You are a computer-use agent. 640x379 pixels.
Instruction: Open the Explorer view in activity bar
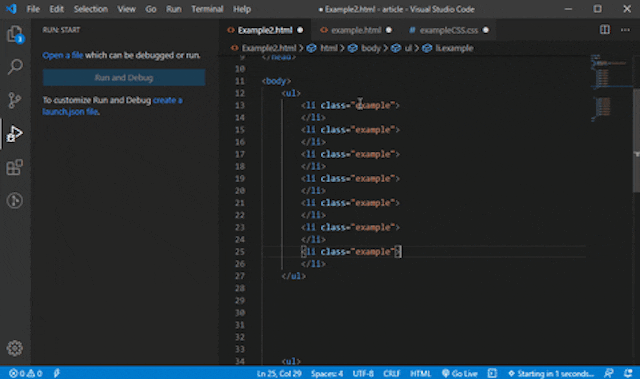(x=15, y=34)
